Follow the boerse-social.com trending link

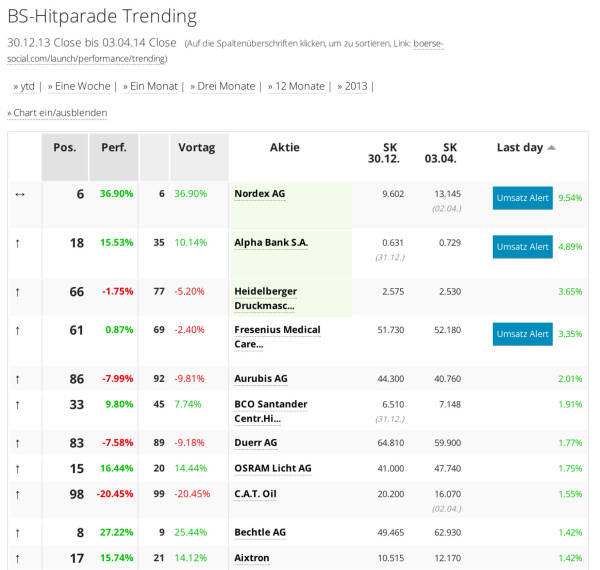[x=225, y=51]
